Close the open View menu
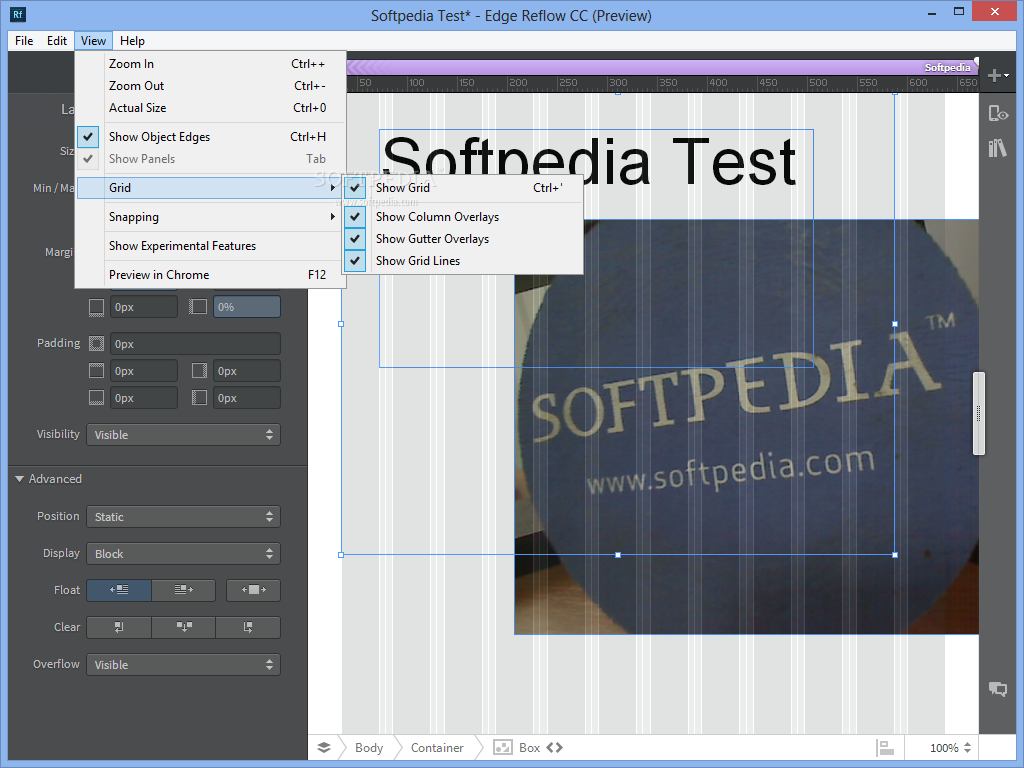 click(93, 40)
